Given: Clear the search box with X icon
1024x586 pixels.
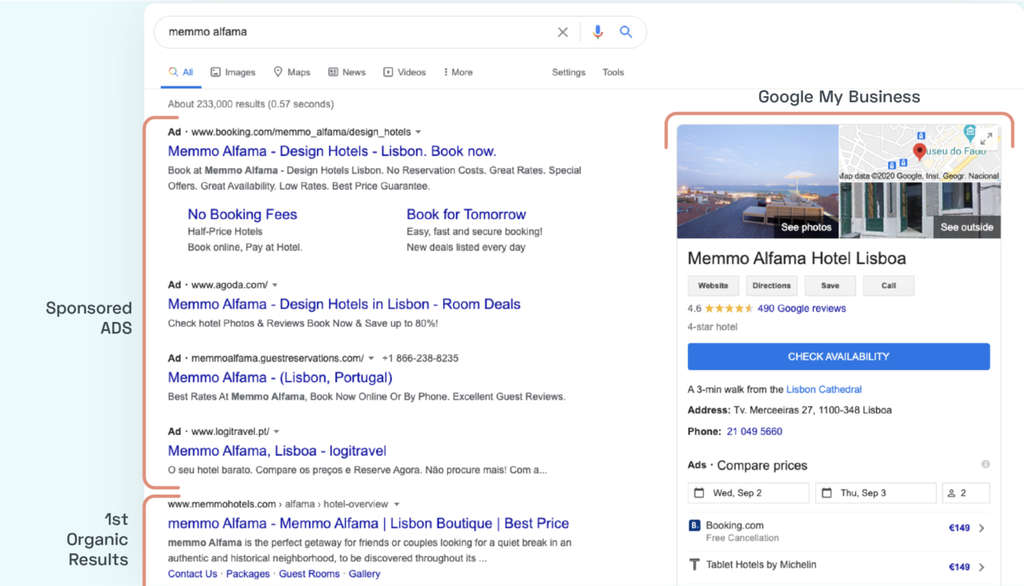Looking at the screenshot, I should click(x=563, y=32).
